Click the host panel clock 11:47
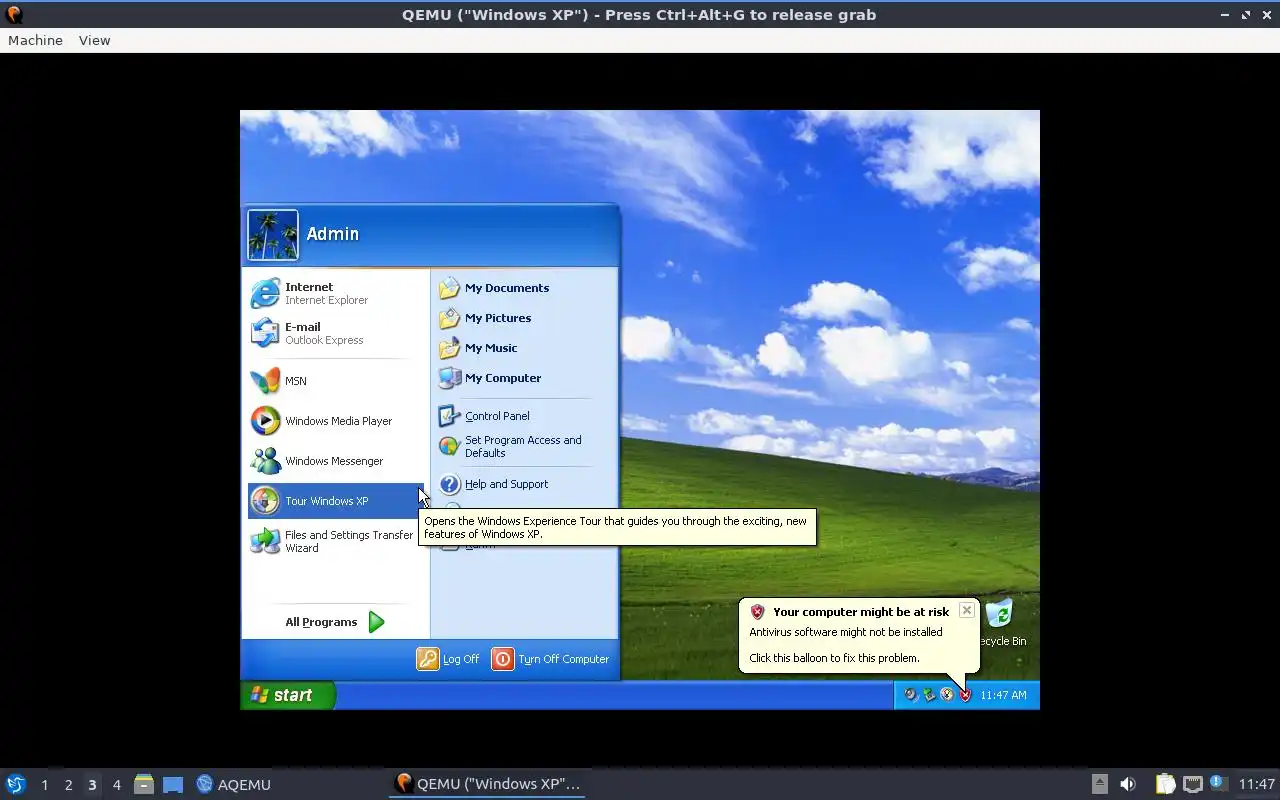 click(1256, 784)
